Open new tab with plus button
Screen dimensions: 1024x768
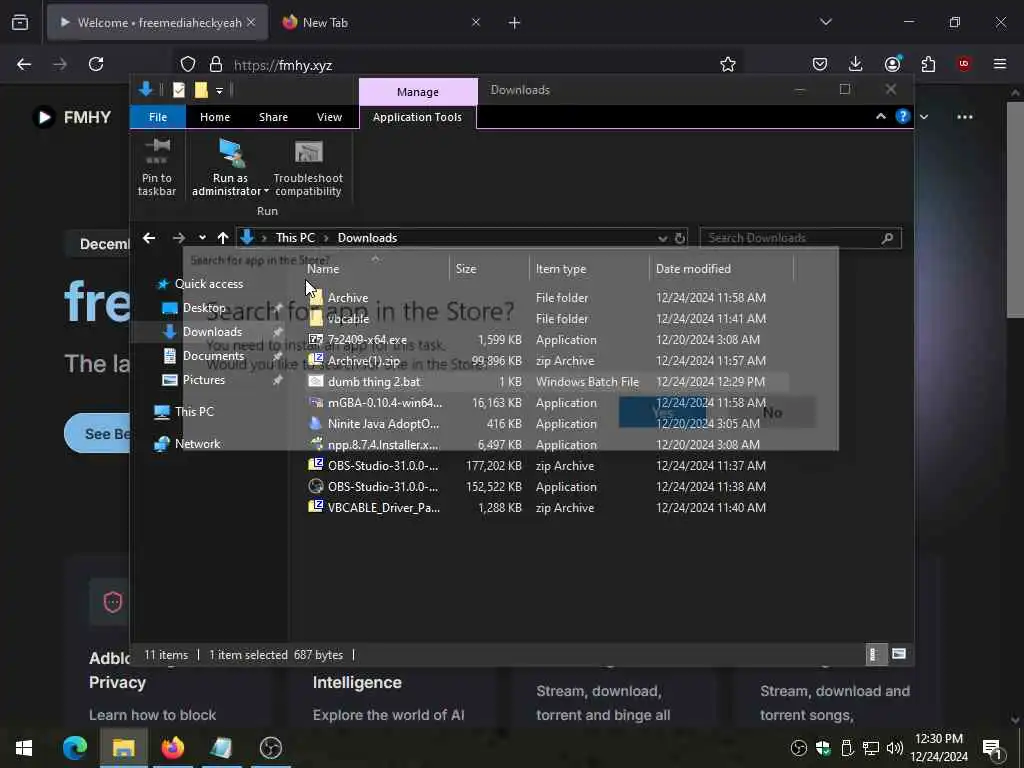(515, 23)
